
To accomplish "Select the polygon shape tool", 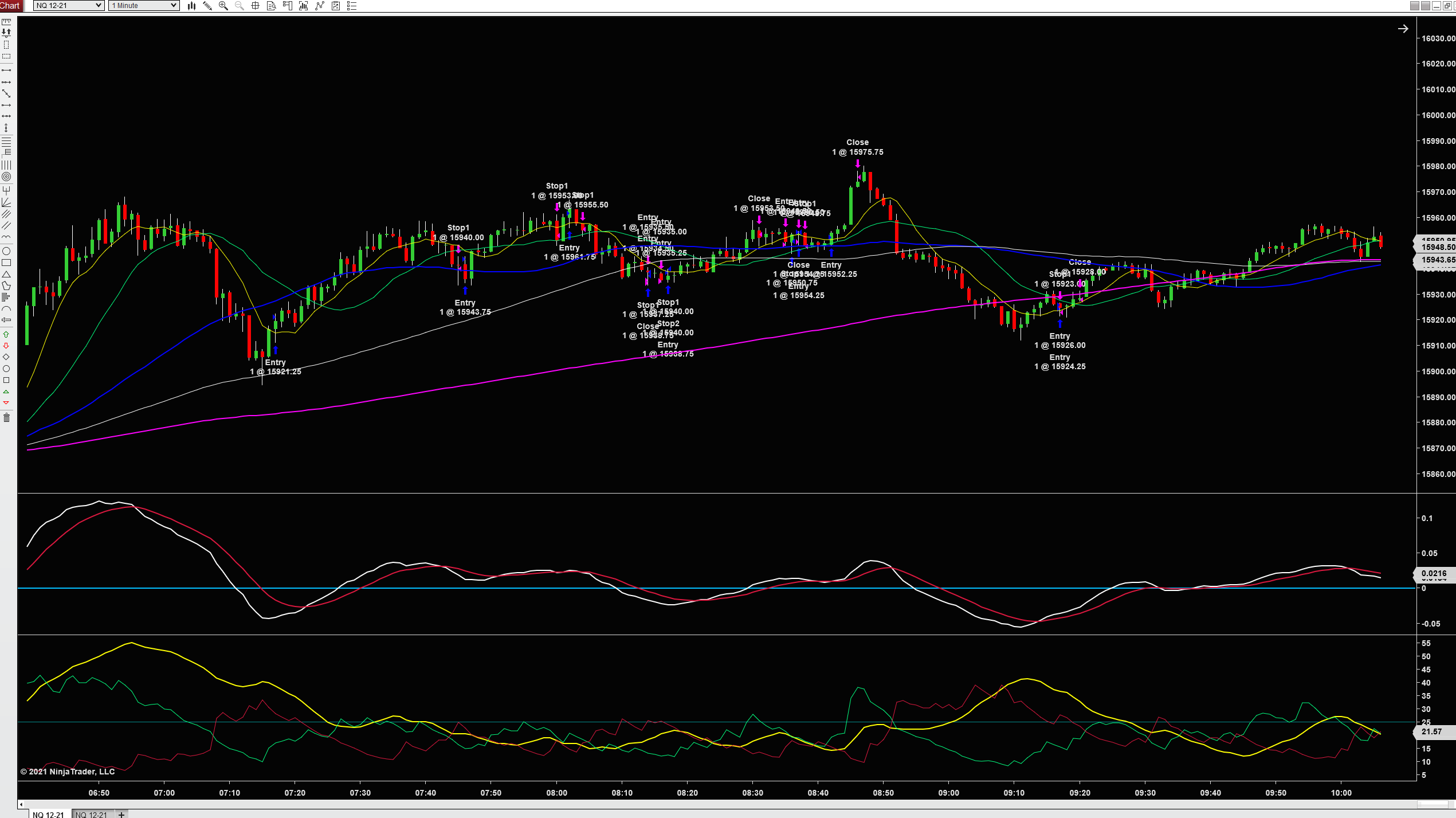I will (x=6, y=285).
